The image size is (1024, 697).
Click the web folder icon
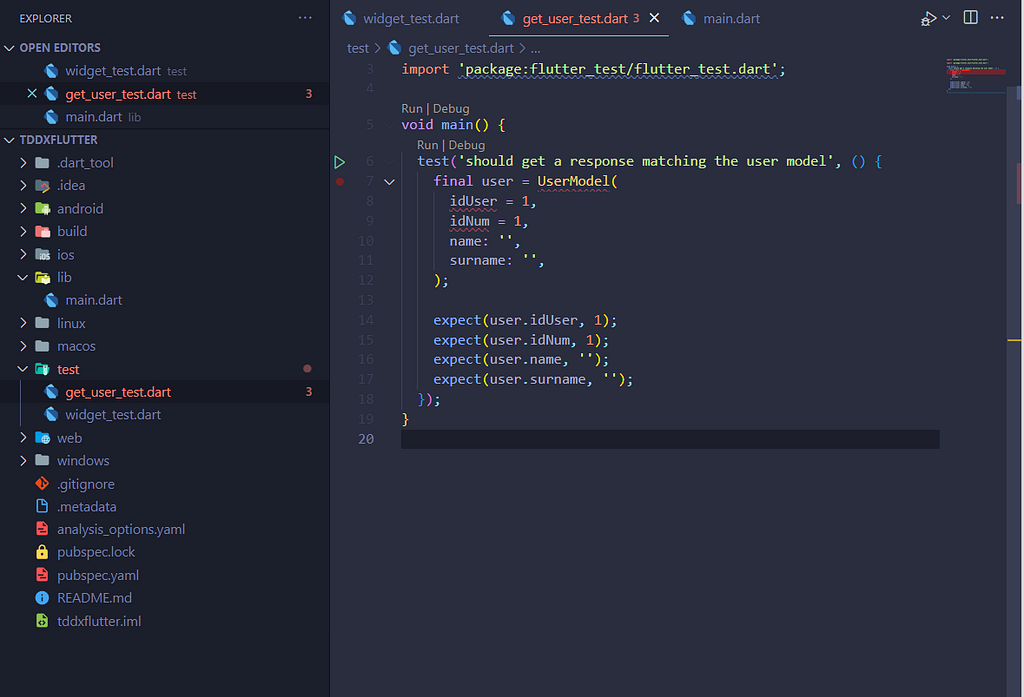[42, 438]
